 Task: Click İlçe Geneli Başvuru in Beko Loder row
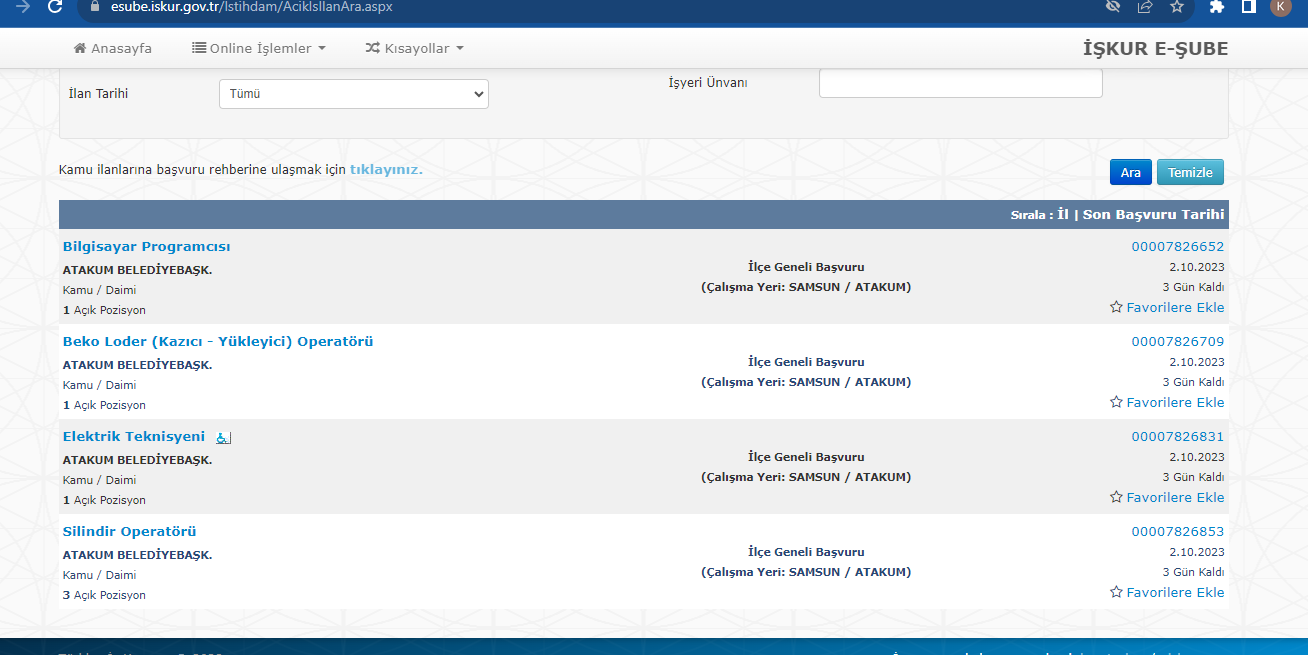point(806,362)
